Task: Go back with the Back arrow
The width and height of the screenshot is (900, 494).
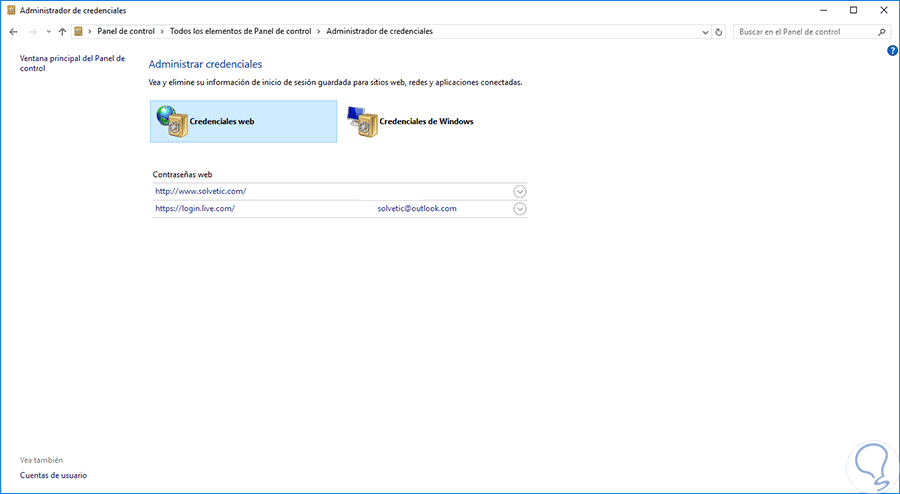Action: pyautogui.click(x=14, y=32)
